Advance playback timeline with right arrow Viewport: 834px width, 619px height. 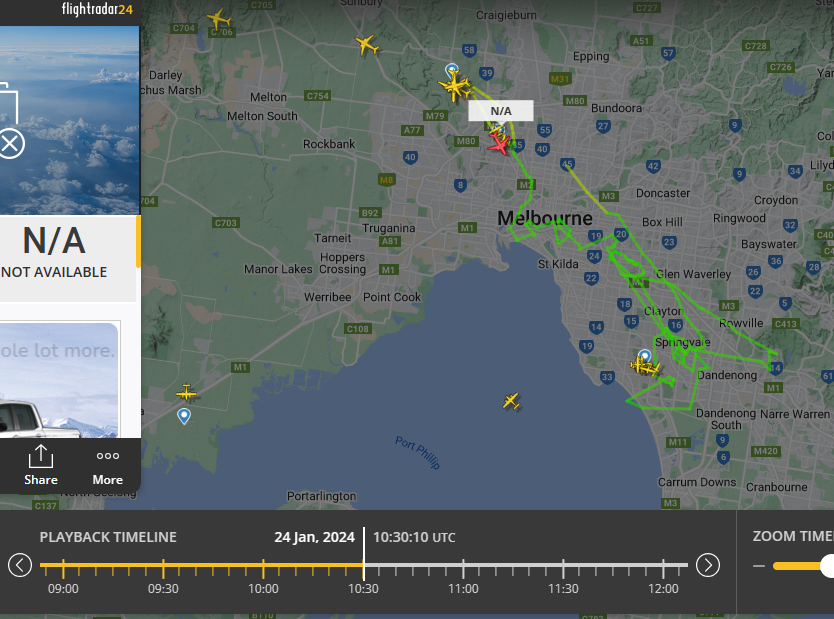(x=707, y=565)
